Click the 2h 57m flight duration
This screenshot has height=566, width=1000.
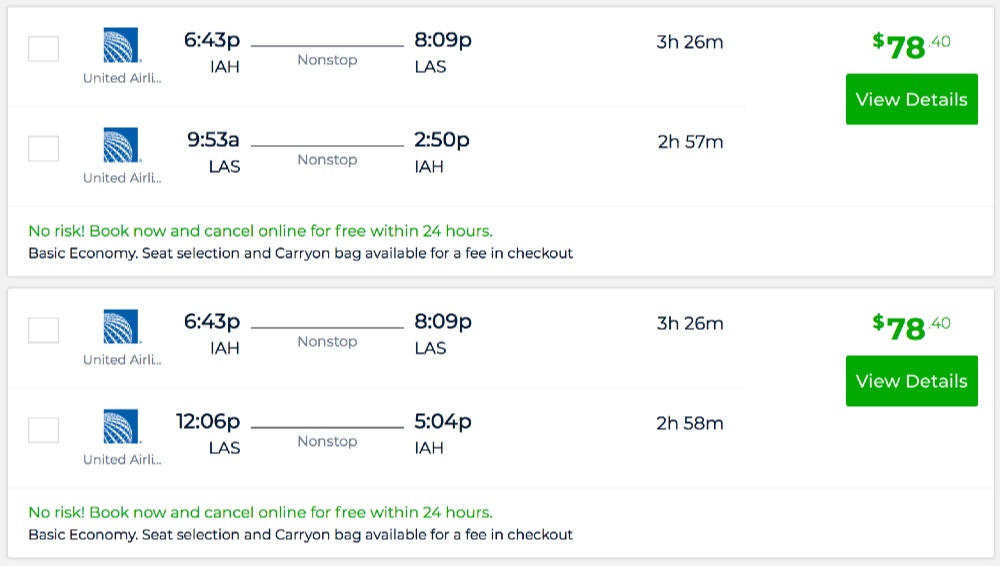(690, 142)
